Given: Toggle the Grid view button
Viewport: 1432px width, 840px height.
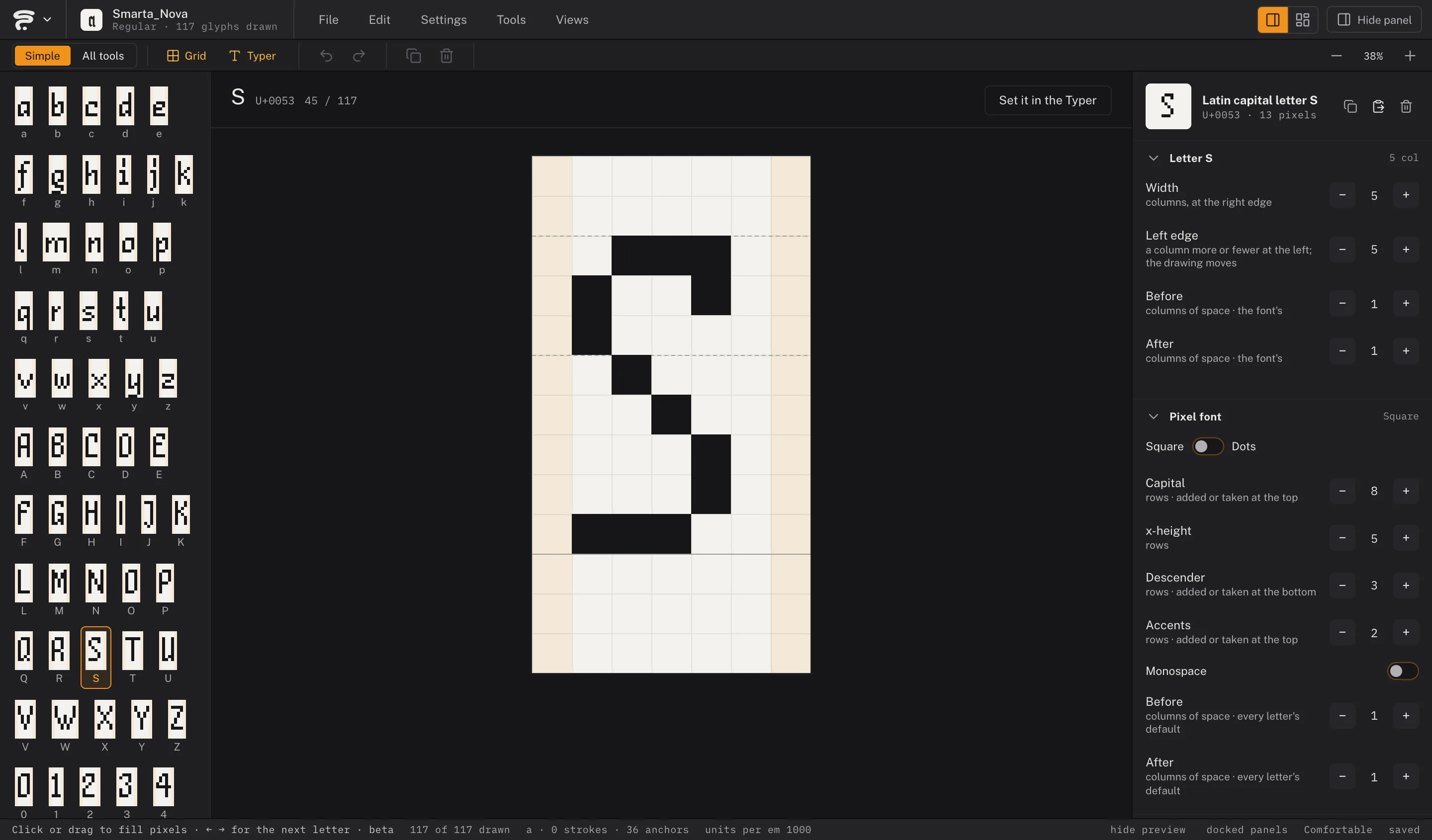Looking at the screenshot, I should pyautogui.click(x=186, y=56).
